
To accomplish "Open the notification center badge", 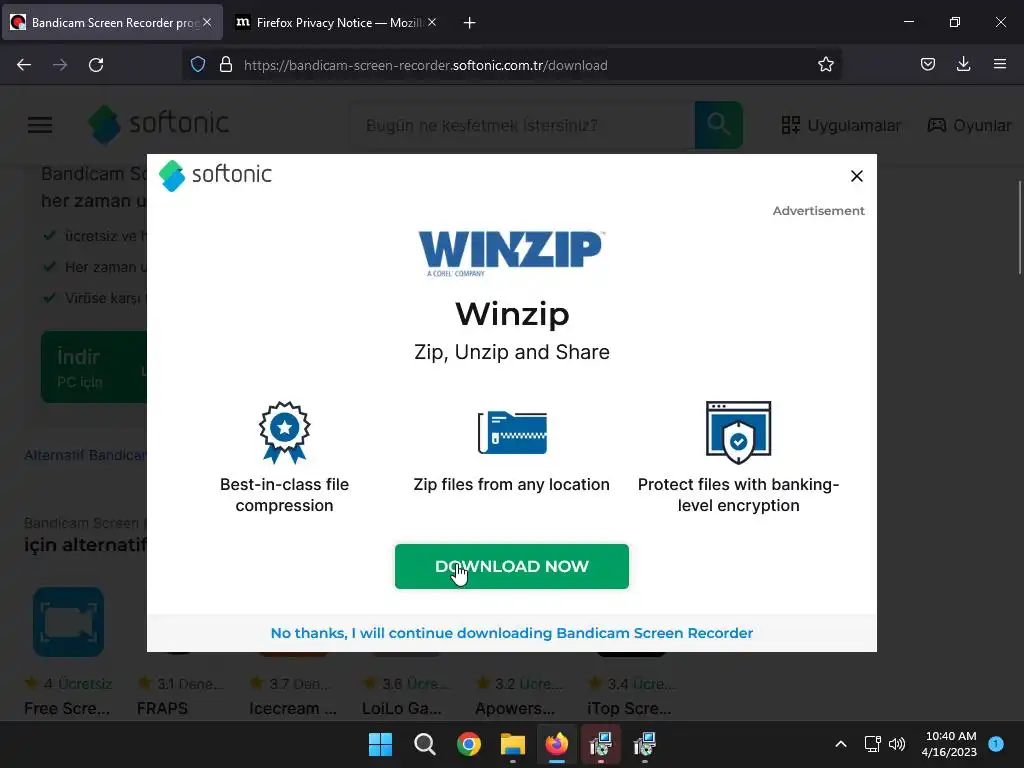I will [x=996, y=743].
